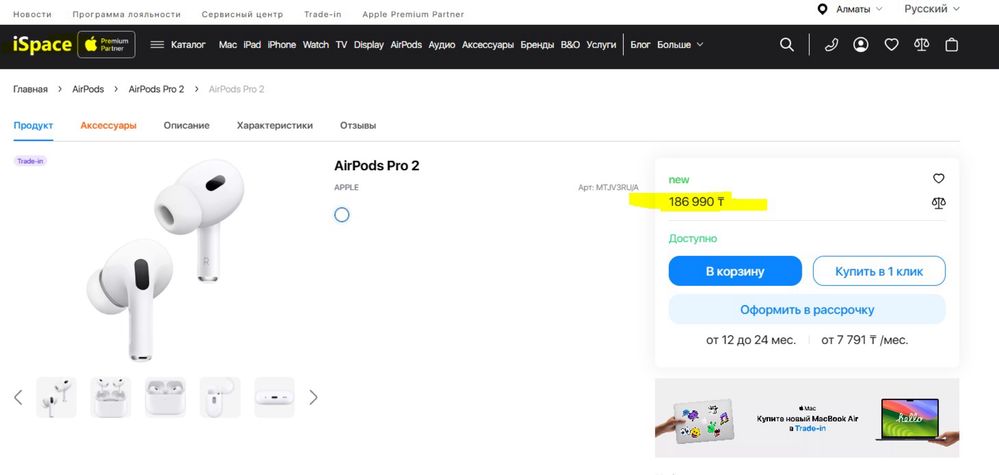
Task: Select second thumbnail with open case
Action: [111, 397]
